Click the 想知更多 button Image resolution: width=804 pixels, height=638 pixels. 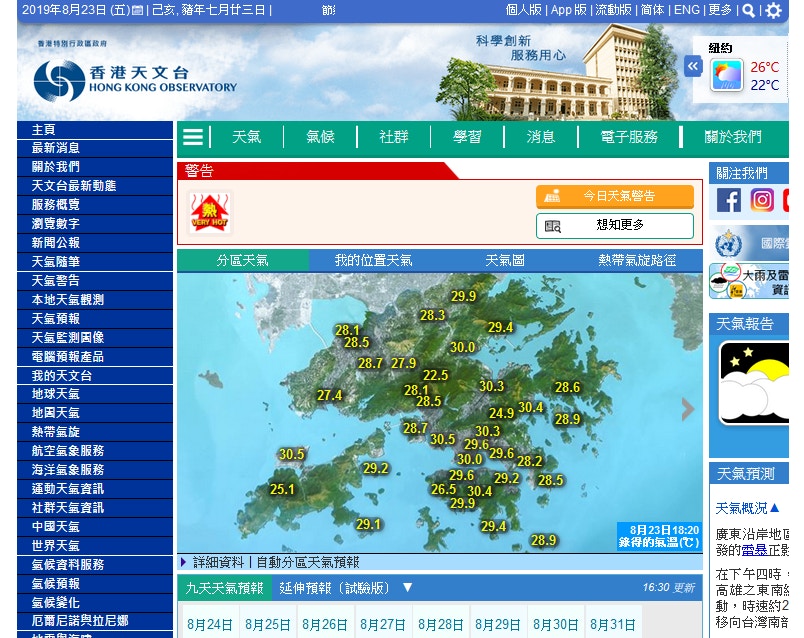click(615, 226)
